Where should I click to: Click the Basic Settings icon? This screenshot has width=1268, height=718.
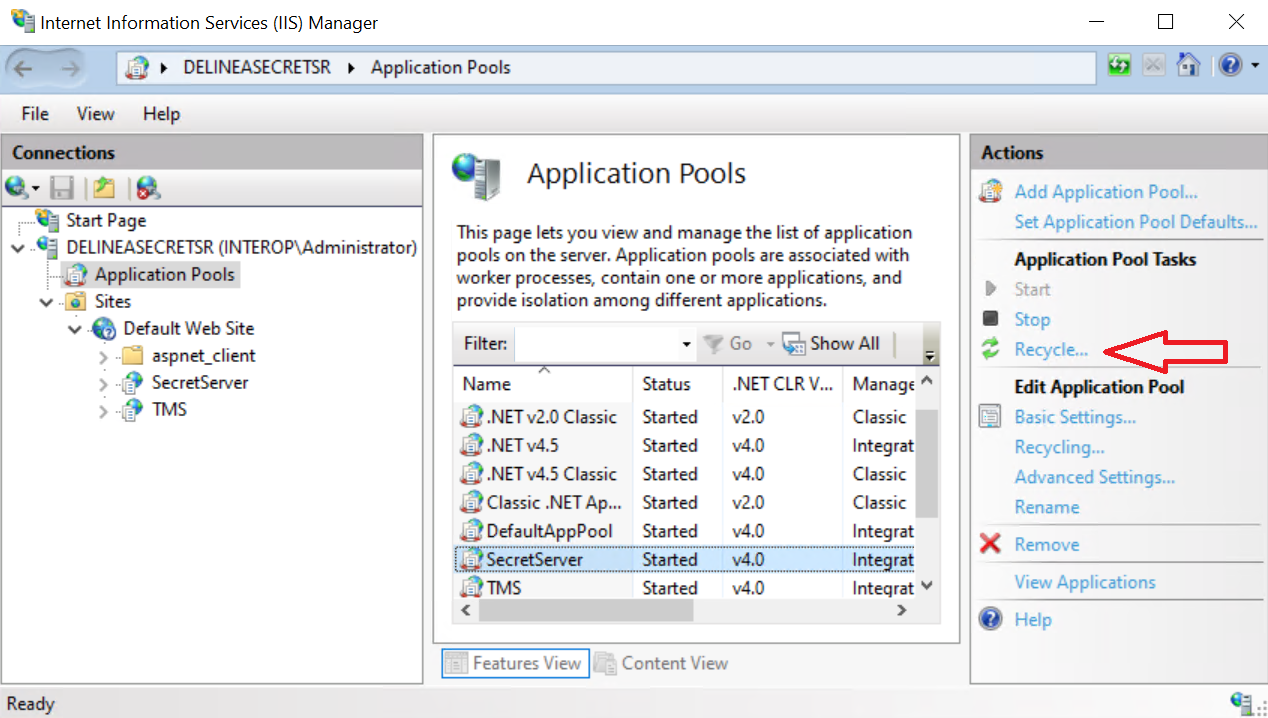(991, 416)
